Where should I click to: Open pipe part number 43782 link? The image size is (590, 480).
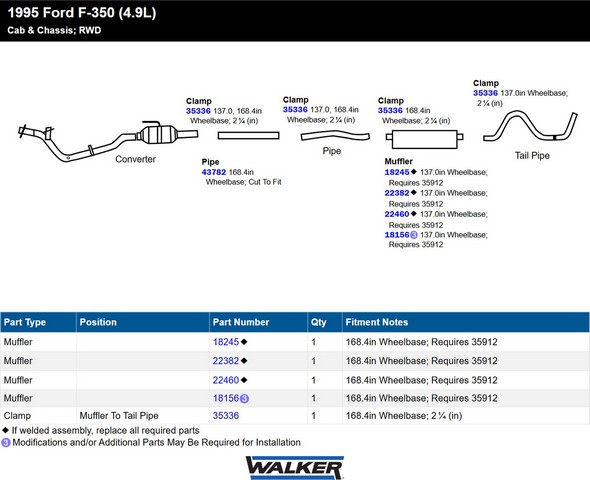(x=214, y=172)
